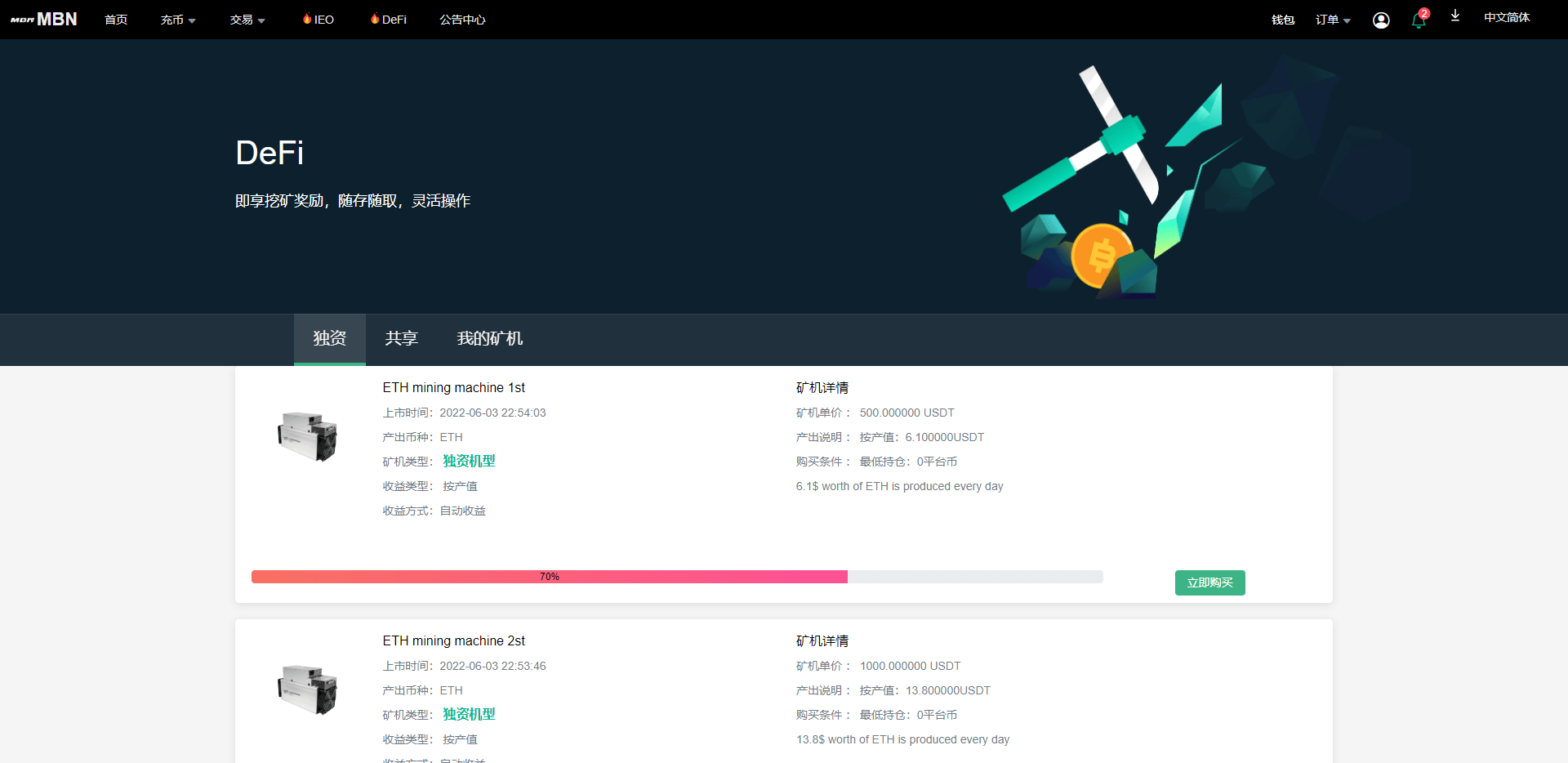Click the ETH mining machine 2st thumbnail image
The height and width of the screenshot is (763, 1568).
pyautogui.click(x=307, y=690)
